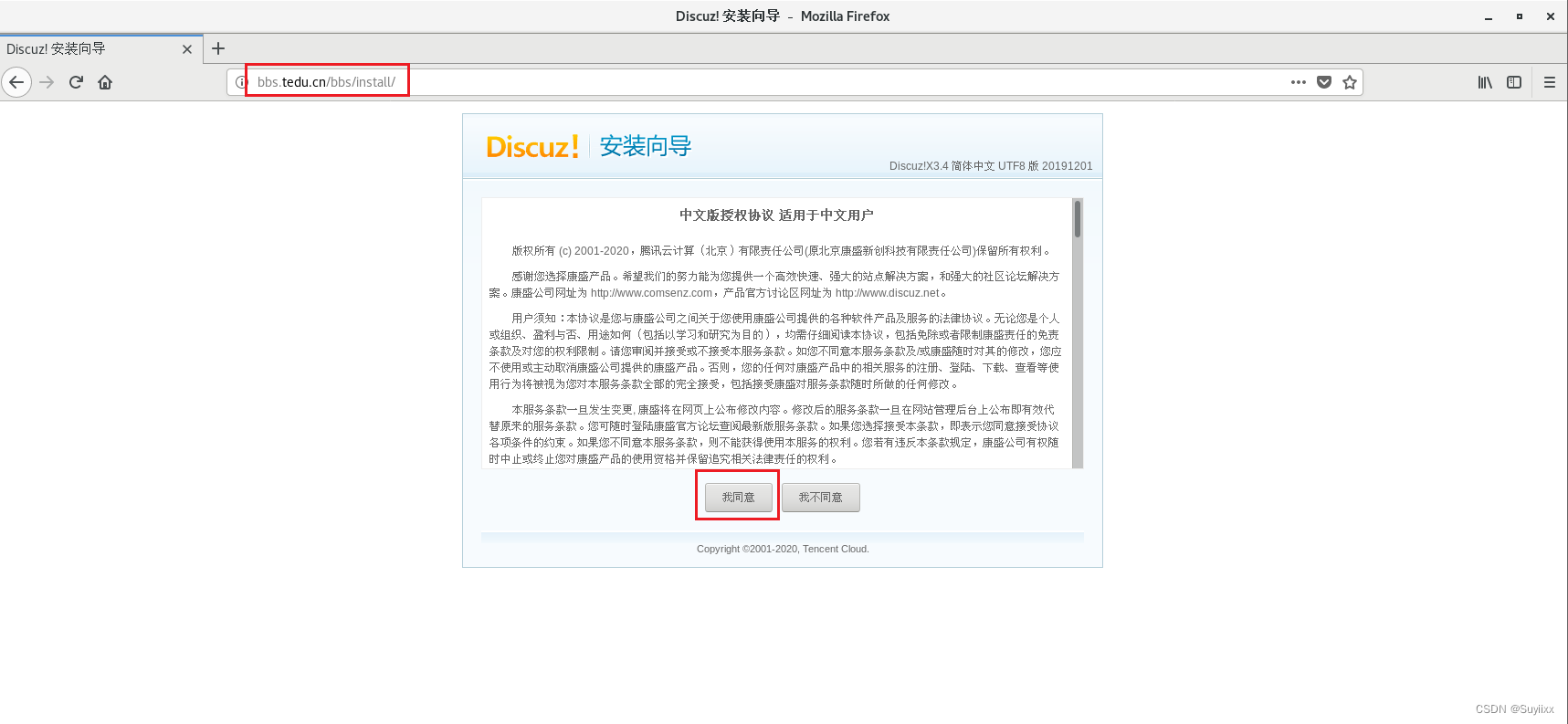1568x724 pixels.
Task: Click the Discuz! logo
Action: [532, 147]
